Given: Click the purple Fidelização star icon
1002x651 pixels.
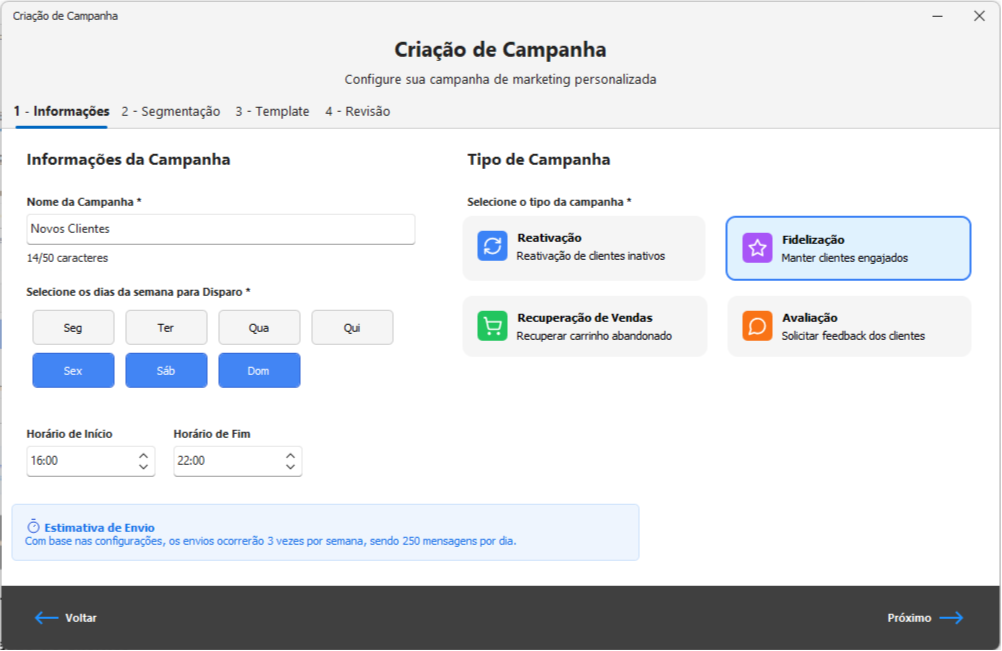Looking at the screenshot, I should [x=757, y=248].
